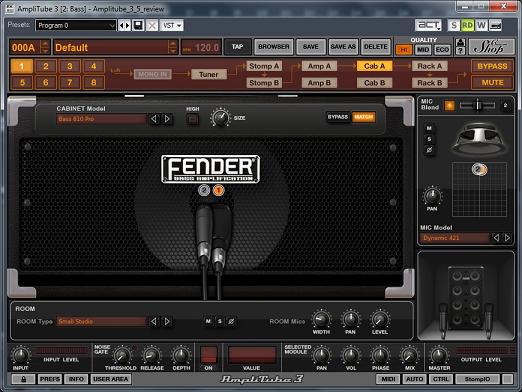
Task: Select next mic model arrow
Action: (x=507, y=238)
